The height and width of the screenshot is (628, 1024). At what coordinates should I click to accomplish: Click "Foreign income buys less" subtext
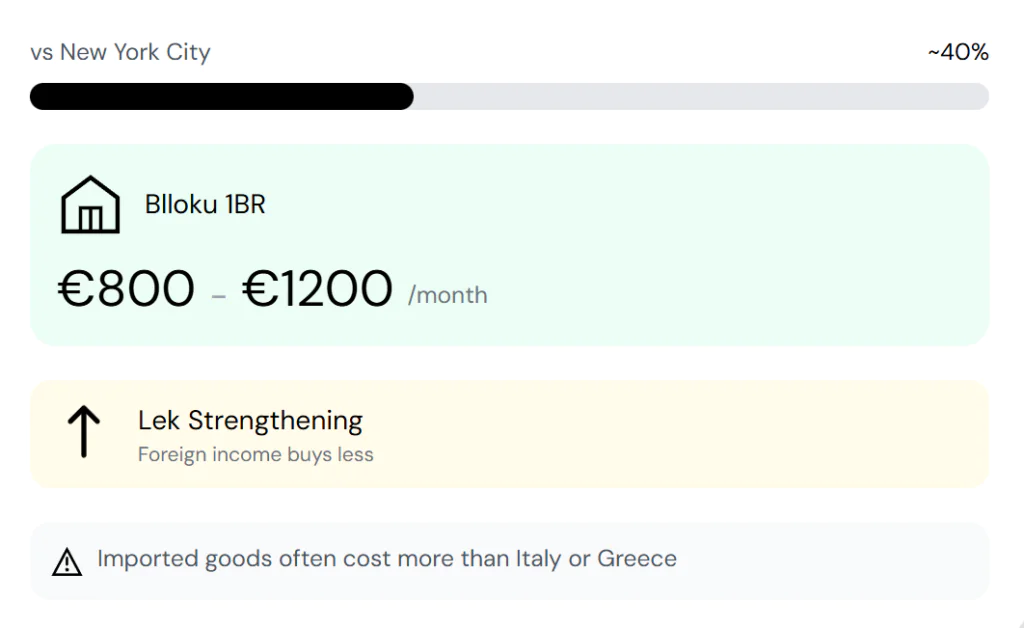(x=255, y=455)
